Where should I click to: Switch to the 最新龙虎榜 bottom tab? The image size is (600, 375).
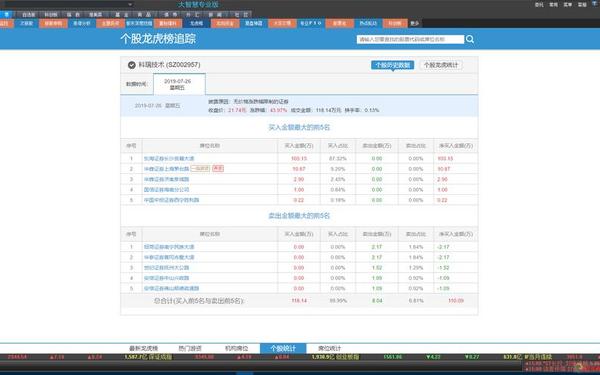point(143,348)
